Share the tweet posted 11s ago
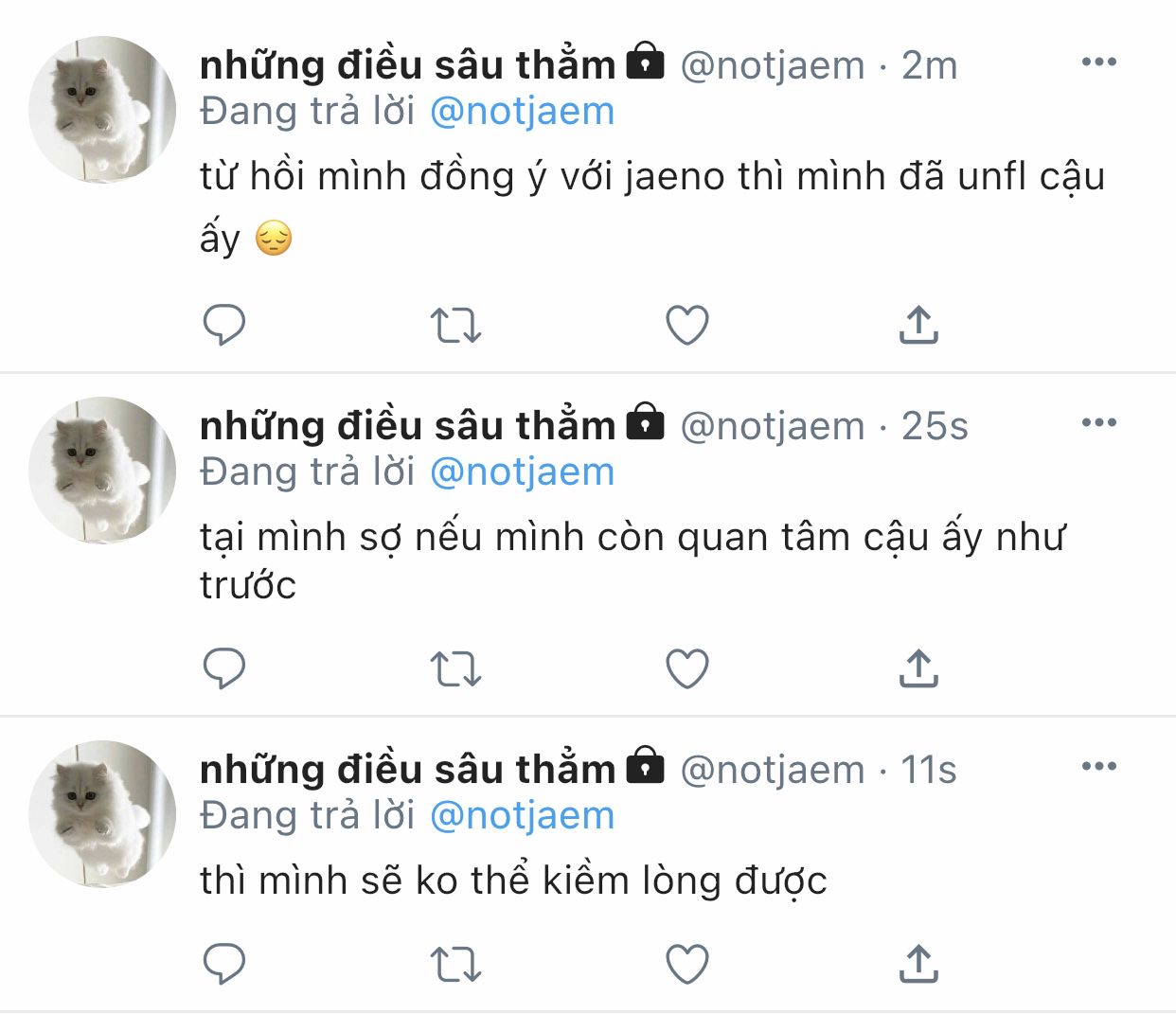The width and height of the screenshot is (1176, 1014). coord(918,964)
